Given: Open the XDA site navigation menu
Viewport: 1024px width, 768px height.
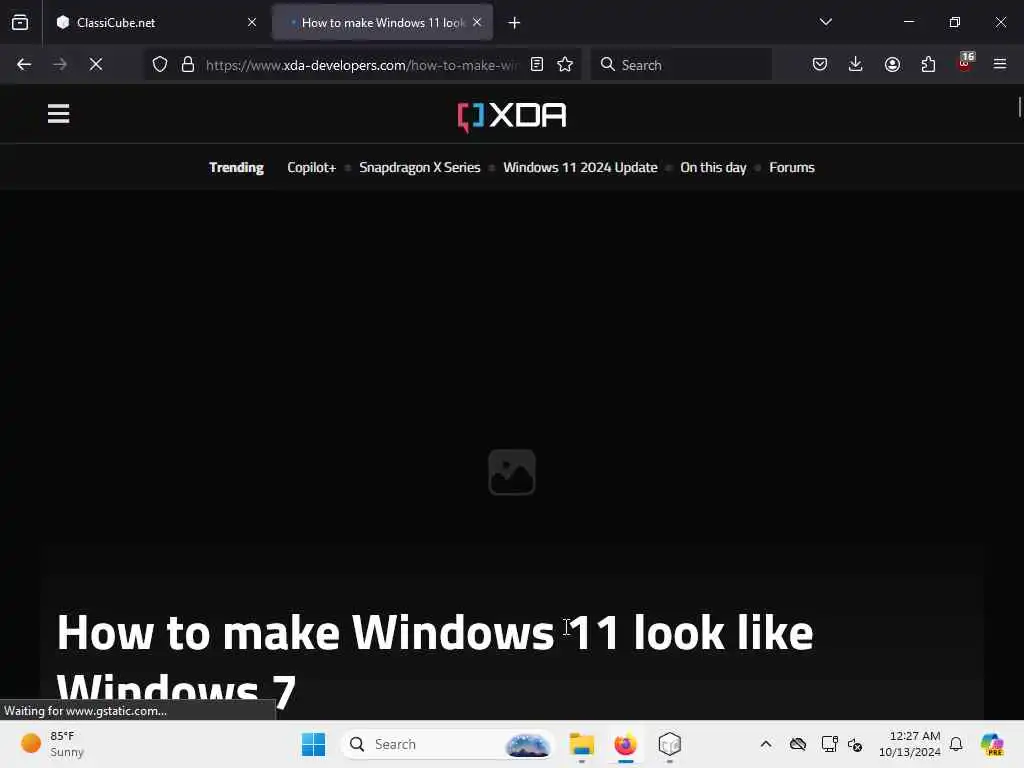Looking at the screenshot, I should [x=59, y=114].
